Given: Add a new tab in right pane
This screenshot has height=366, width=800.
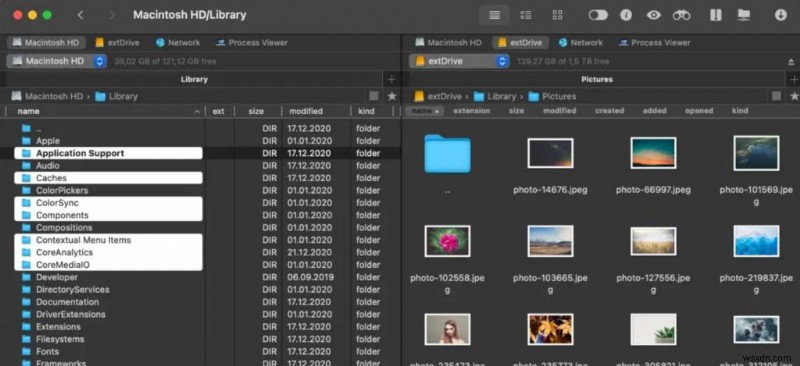Looking at the screenshot, I should click(x=793, y=79).
